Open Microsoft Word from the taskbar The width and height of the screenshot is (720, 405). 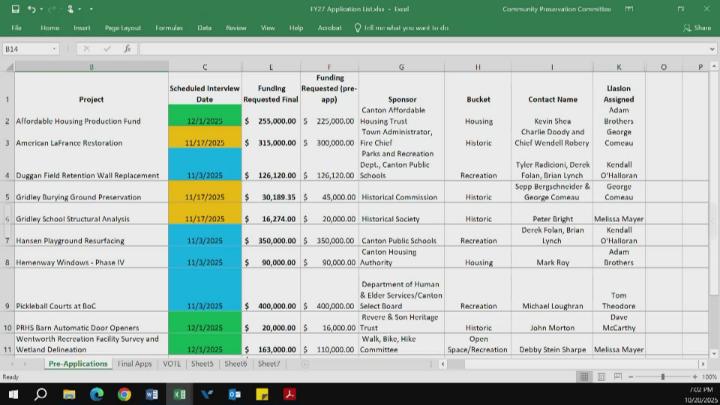tap(152, 394)
